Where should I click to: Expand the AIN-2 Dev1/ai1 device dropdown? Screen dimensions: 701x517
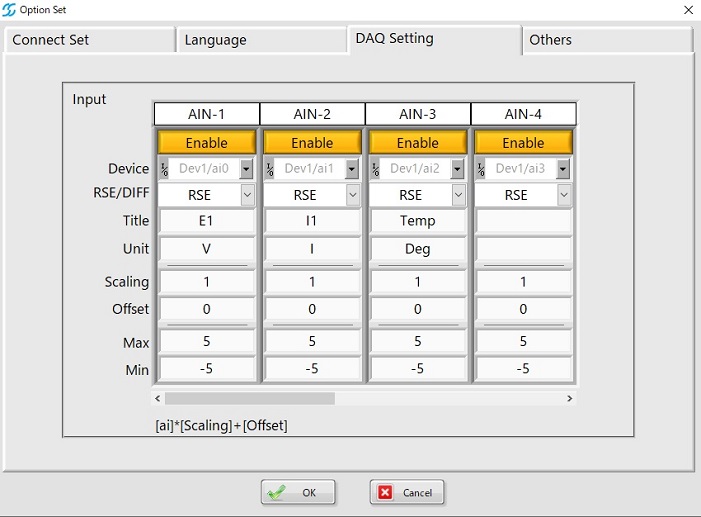pos(352,169)
